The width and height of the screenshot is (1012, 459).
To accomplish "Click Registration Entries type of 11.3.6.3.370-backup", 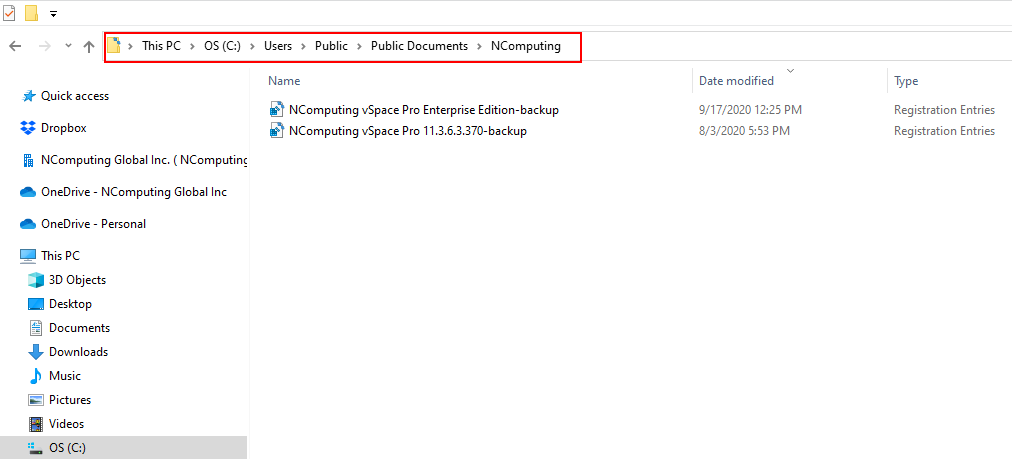I will tap(944, 131).
